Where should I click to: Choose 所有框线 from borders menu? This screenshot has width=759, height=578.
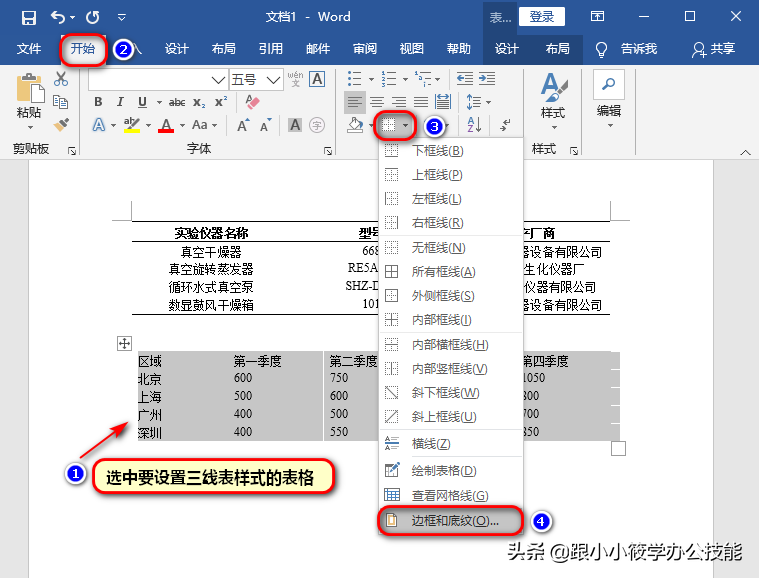444,271
